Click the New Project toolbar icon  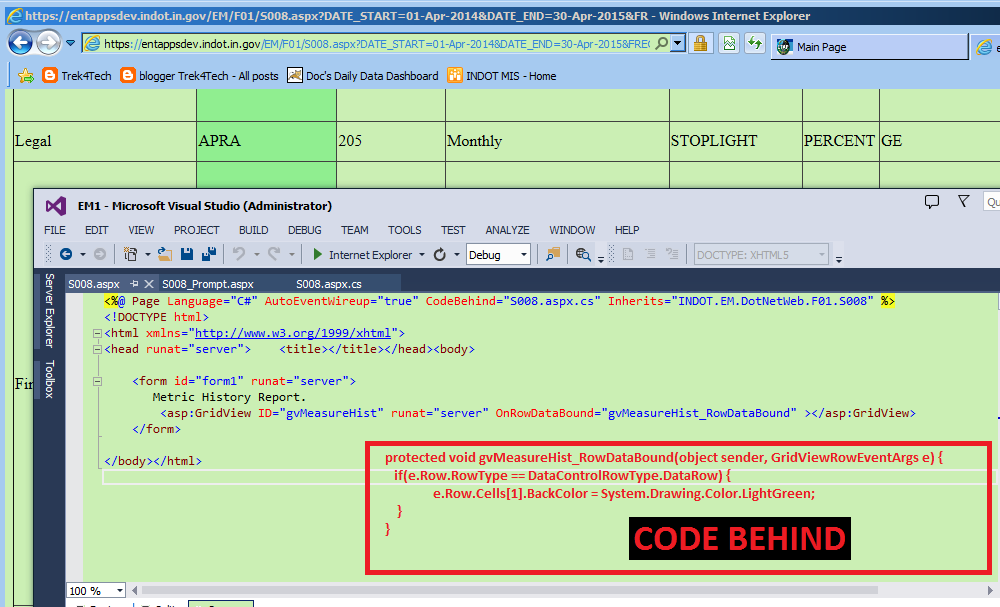[x=130, y=254]
